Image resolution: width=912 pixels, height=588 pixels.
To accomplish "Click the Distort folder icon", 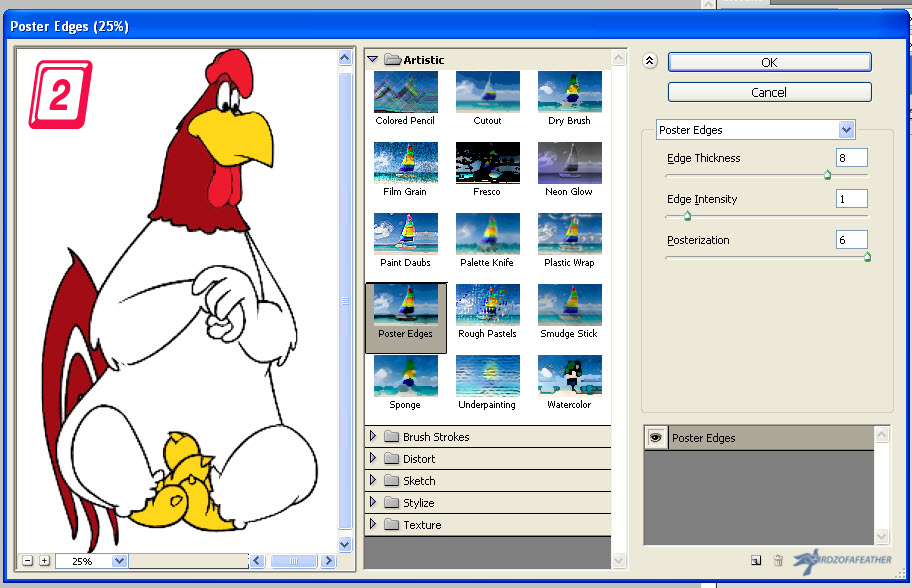I will tap(391, 458).
